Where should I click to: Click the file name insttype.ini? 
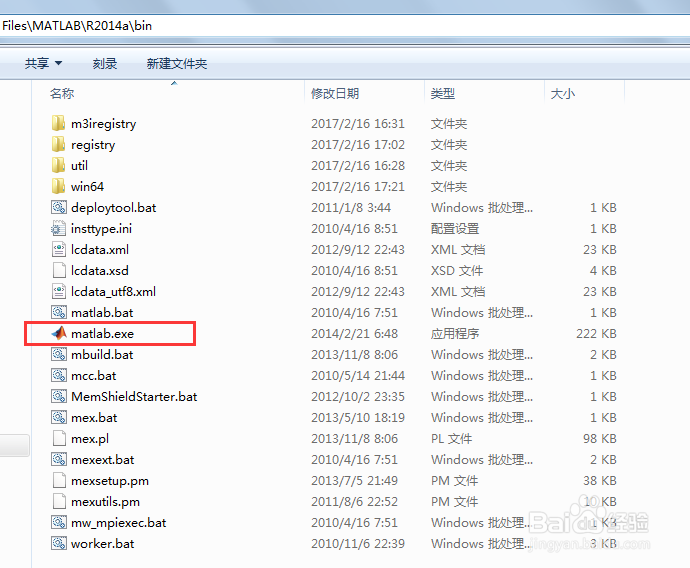101,228
